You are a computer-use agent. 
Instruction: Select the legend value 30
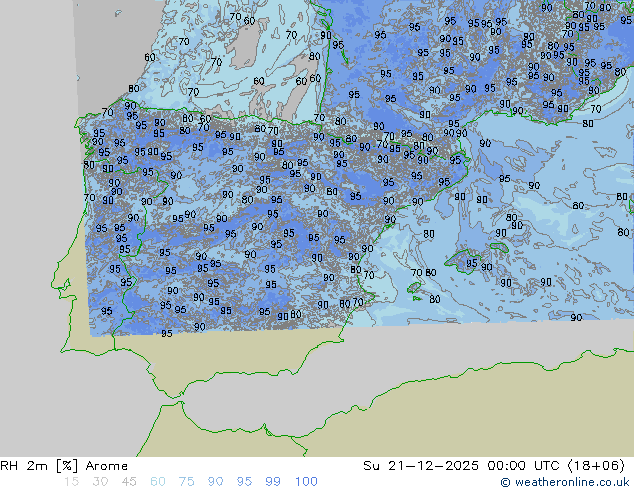(100, 482)
